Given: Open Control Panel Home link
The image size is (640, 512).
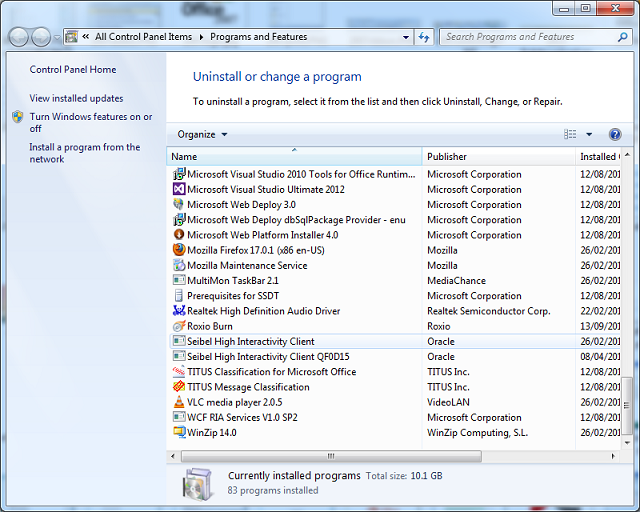Looking at the screenshot, I should [73, 69].
